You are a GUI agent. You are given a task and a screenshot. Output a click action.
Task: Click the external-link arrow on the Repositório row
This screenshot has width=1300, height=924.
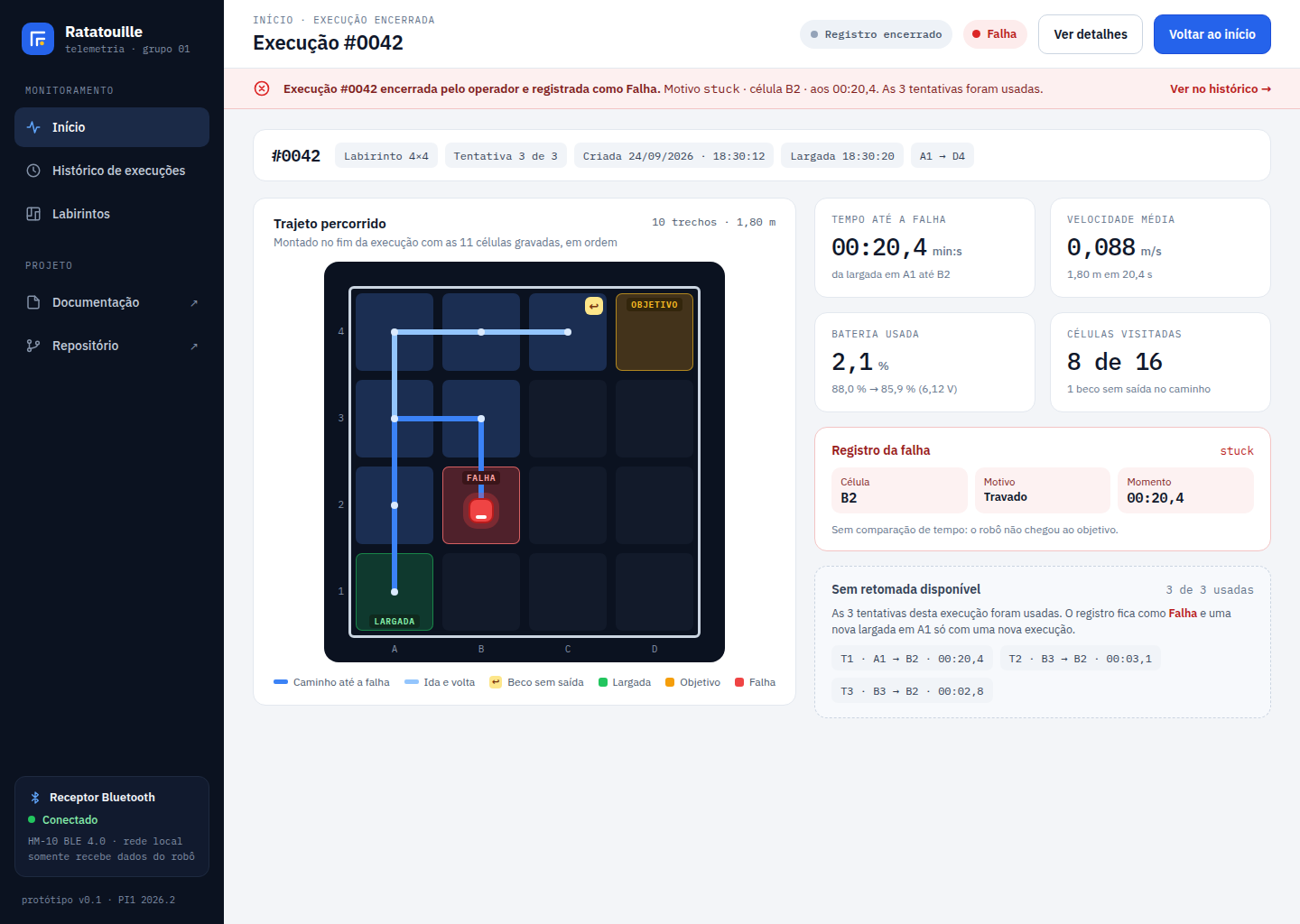(x=194, y=346)
